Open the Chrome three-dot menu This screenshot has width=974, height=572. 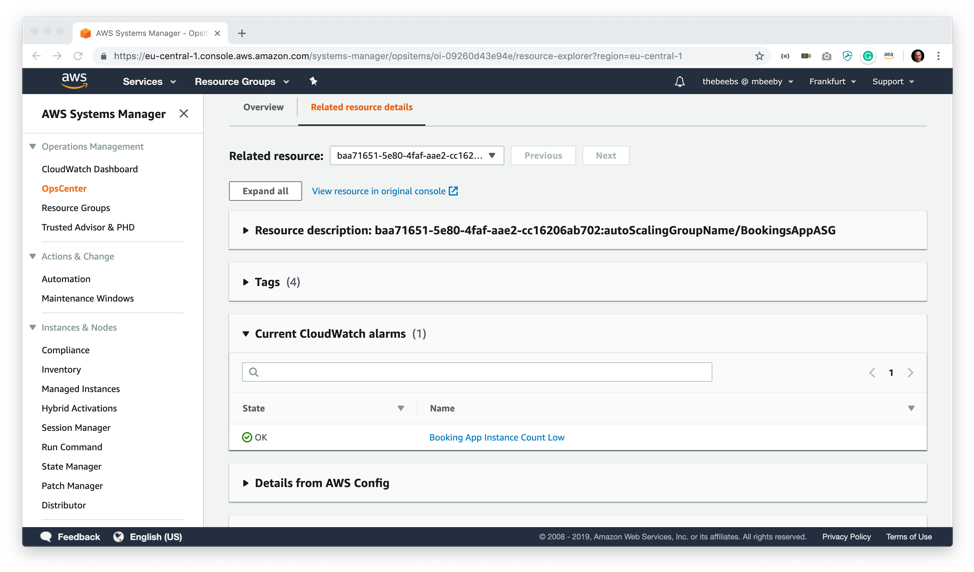[939, 56]
